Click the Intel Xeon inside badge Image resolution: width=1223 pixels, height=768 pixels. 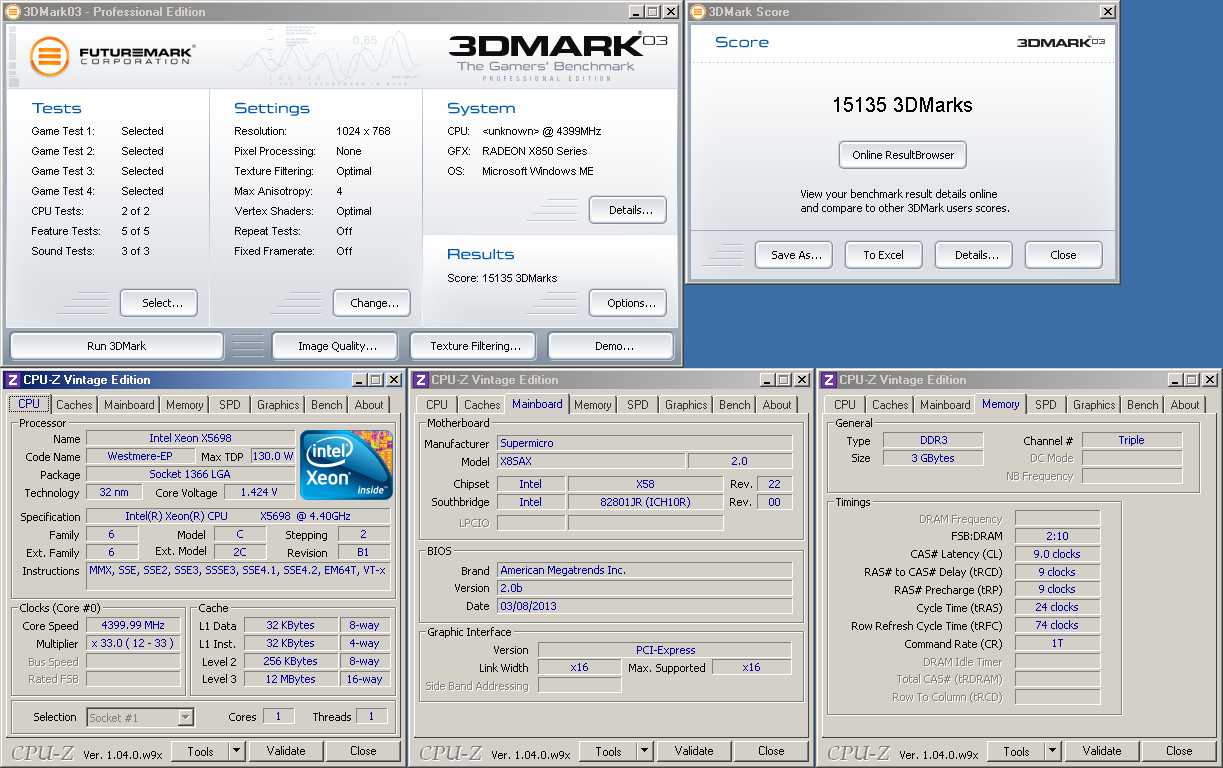[346, 465]
